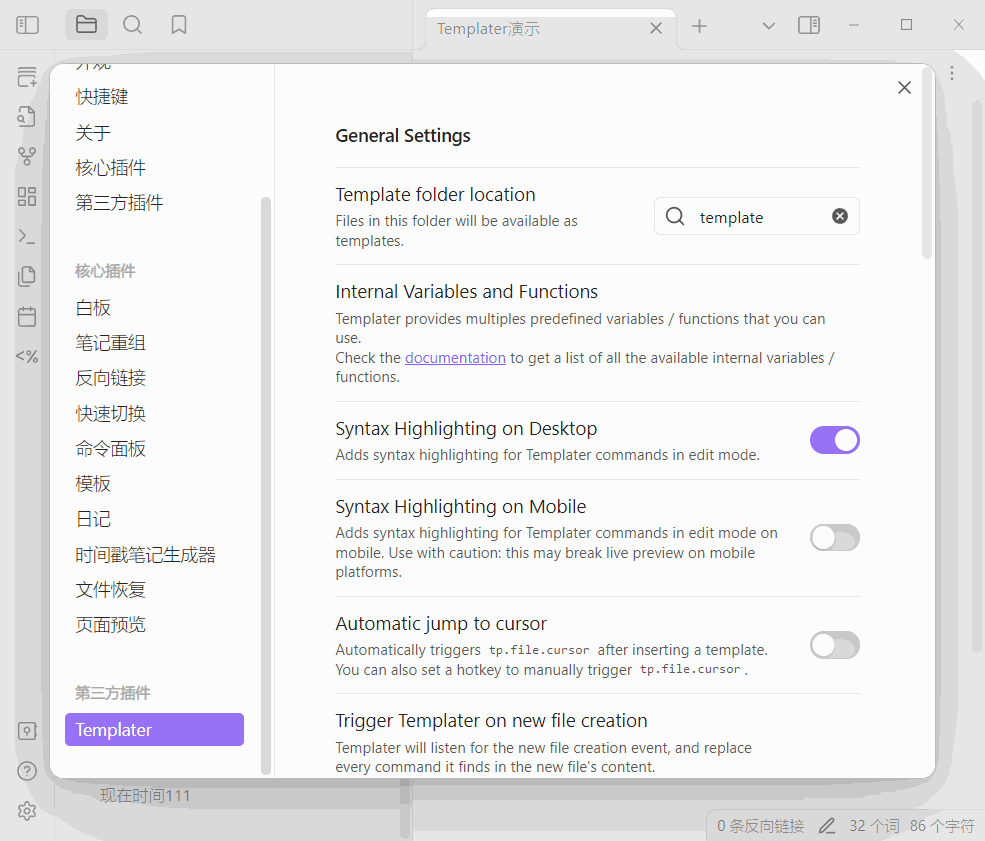
Task: Open graph view from the ribbon
Action: click(x=27, y=156)
